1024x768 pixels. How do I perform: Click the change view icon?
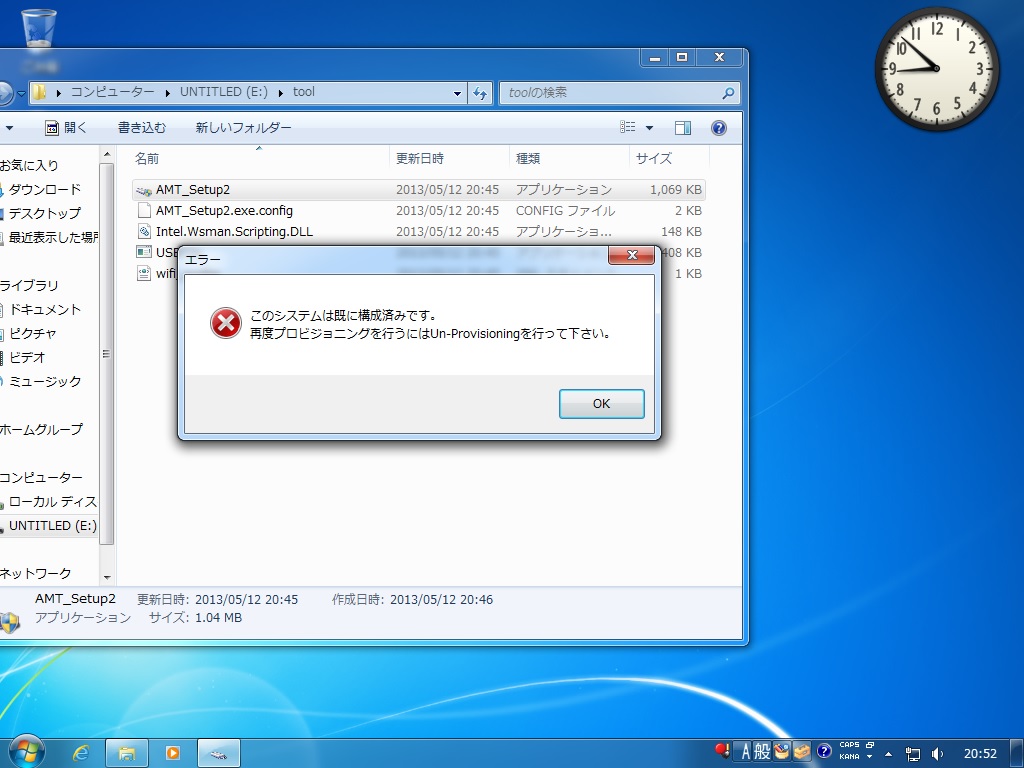(x=628, y=127)
